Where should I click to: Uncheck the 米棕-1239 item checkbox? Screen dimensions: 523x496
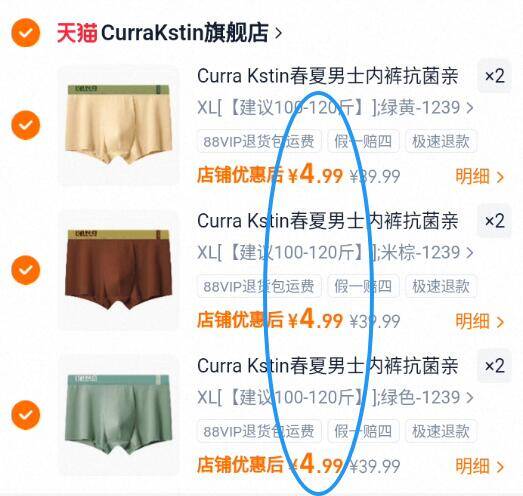26,270
